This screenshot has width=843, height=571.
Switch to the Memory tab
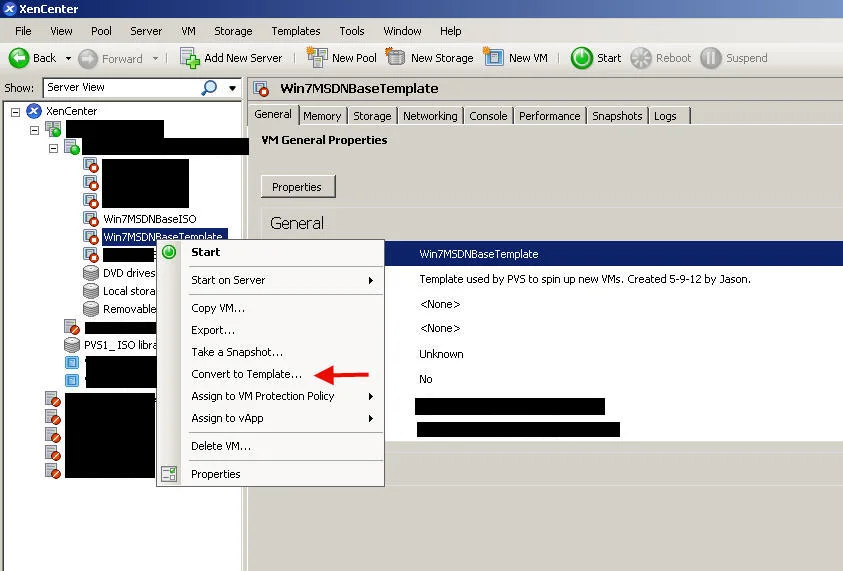click(x=322, y=116)
